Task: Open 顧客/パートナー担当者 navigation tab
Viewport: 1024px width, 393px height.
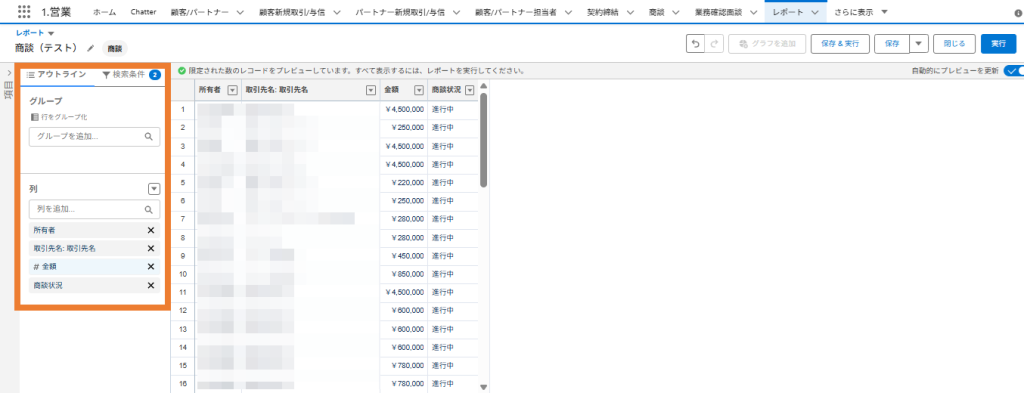Action: coord(517,12)
